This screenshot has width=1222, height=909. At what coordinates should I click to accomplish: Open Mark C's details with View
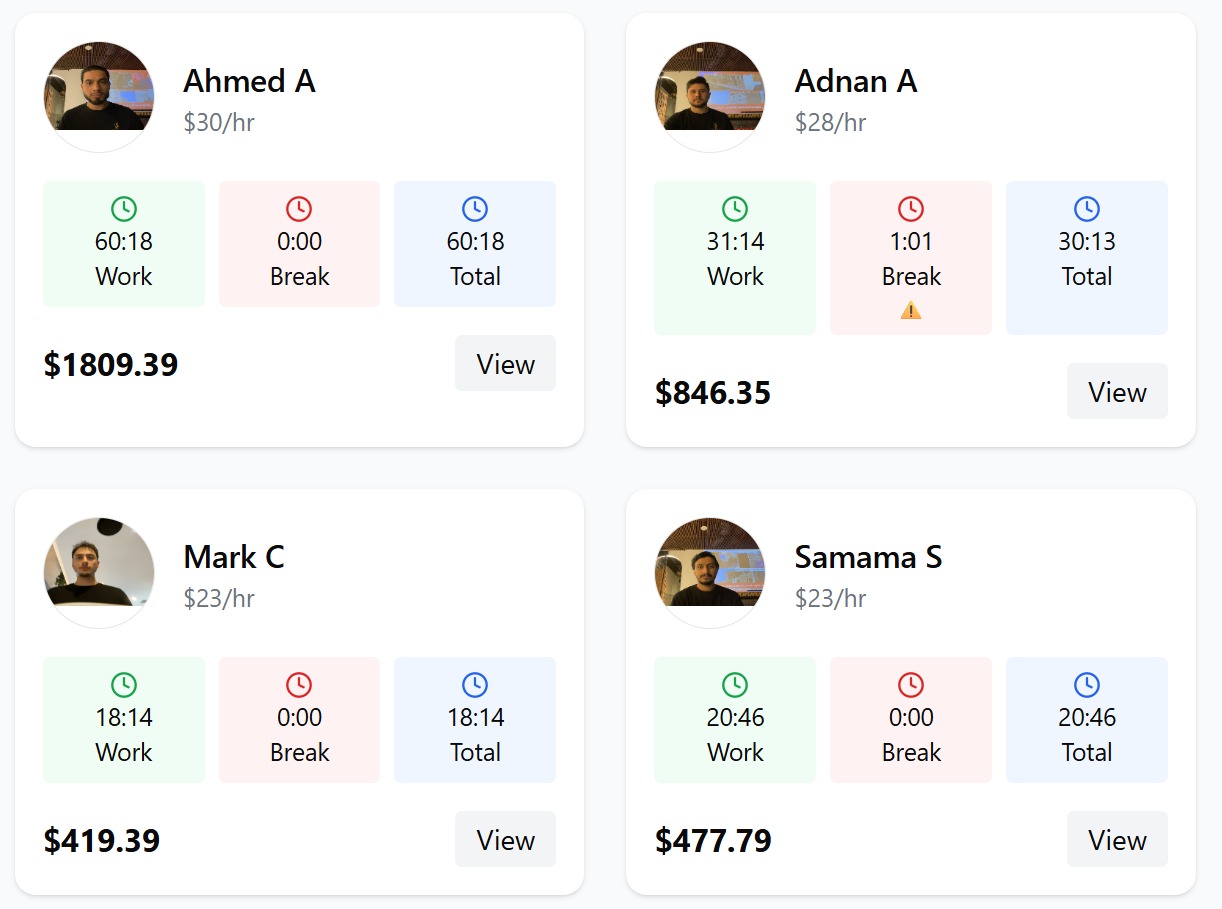[505, 840]
